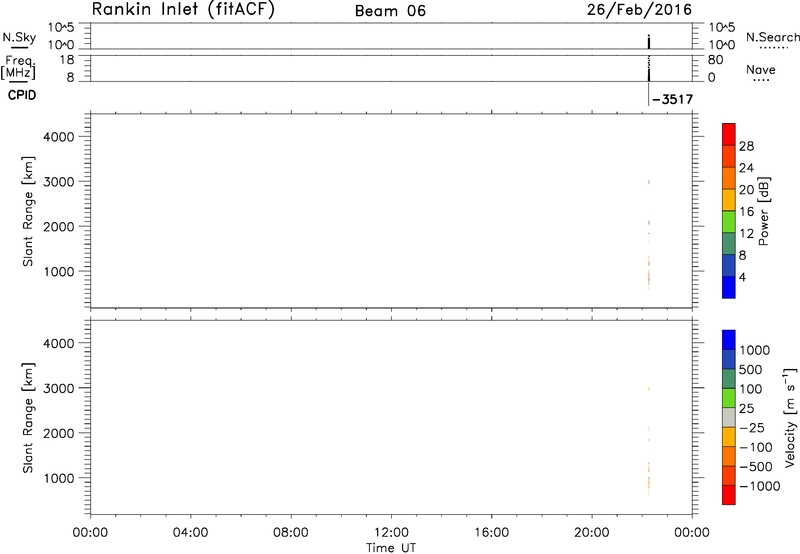Pick the orange Velocity swatch between -500 and -100
This screenshot has width=800, height=554.
click(729, 456)
